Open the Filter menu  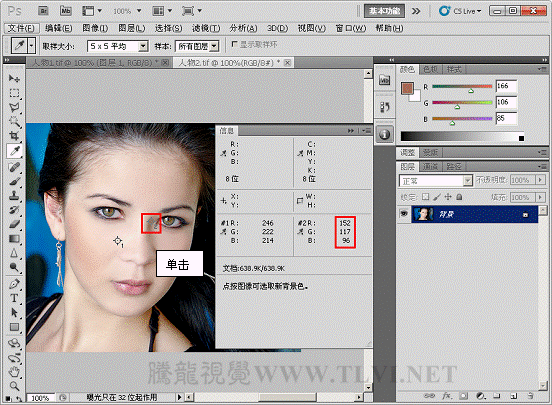coord(206,28)
